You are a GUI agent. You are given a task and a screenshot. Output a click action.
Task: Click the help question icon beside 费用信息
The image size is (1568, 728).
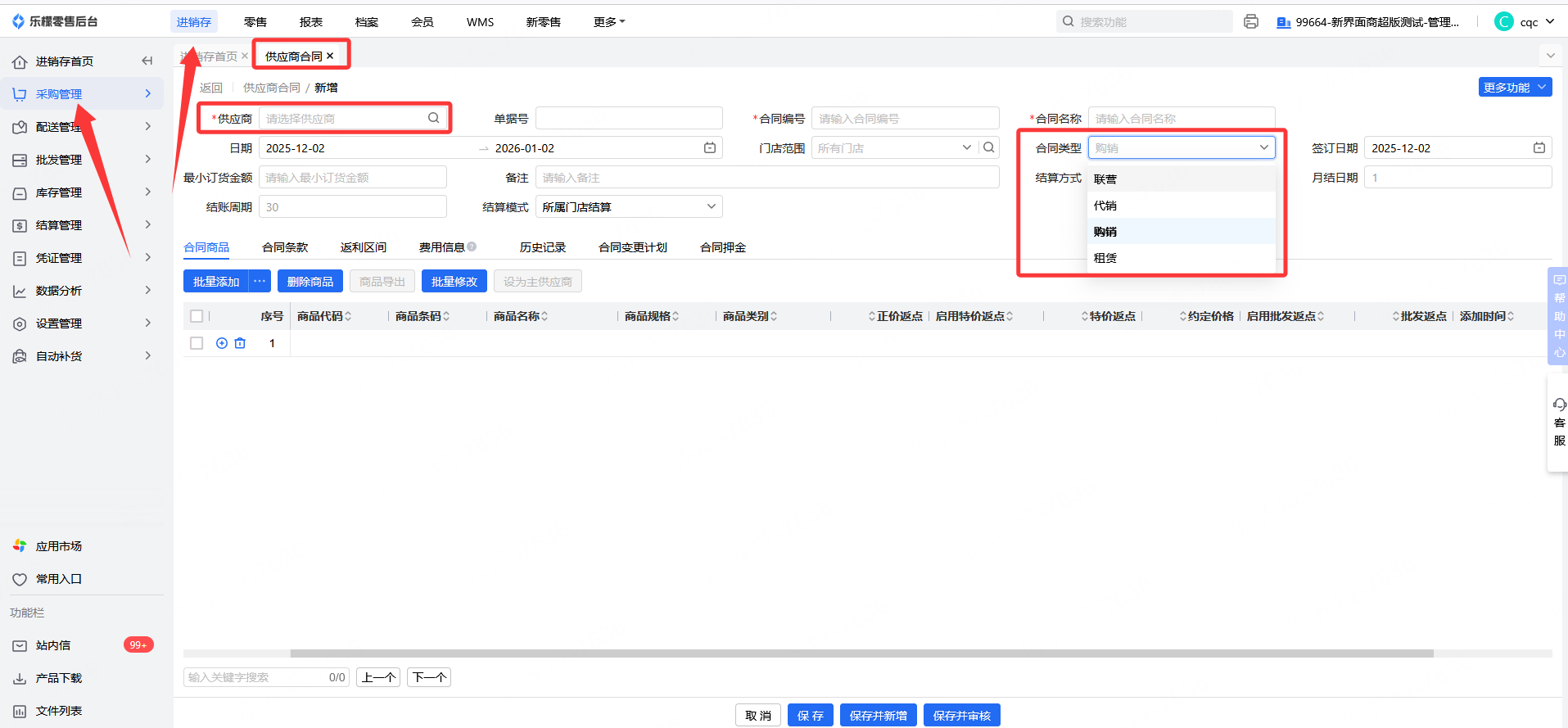(472, 247)
